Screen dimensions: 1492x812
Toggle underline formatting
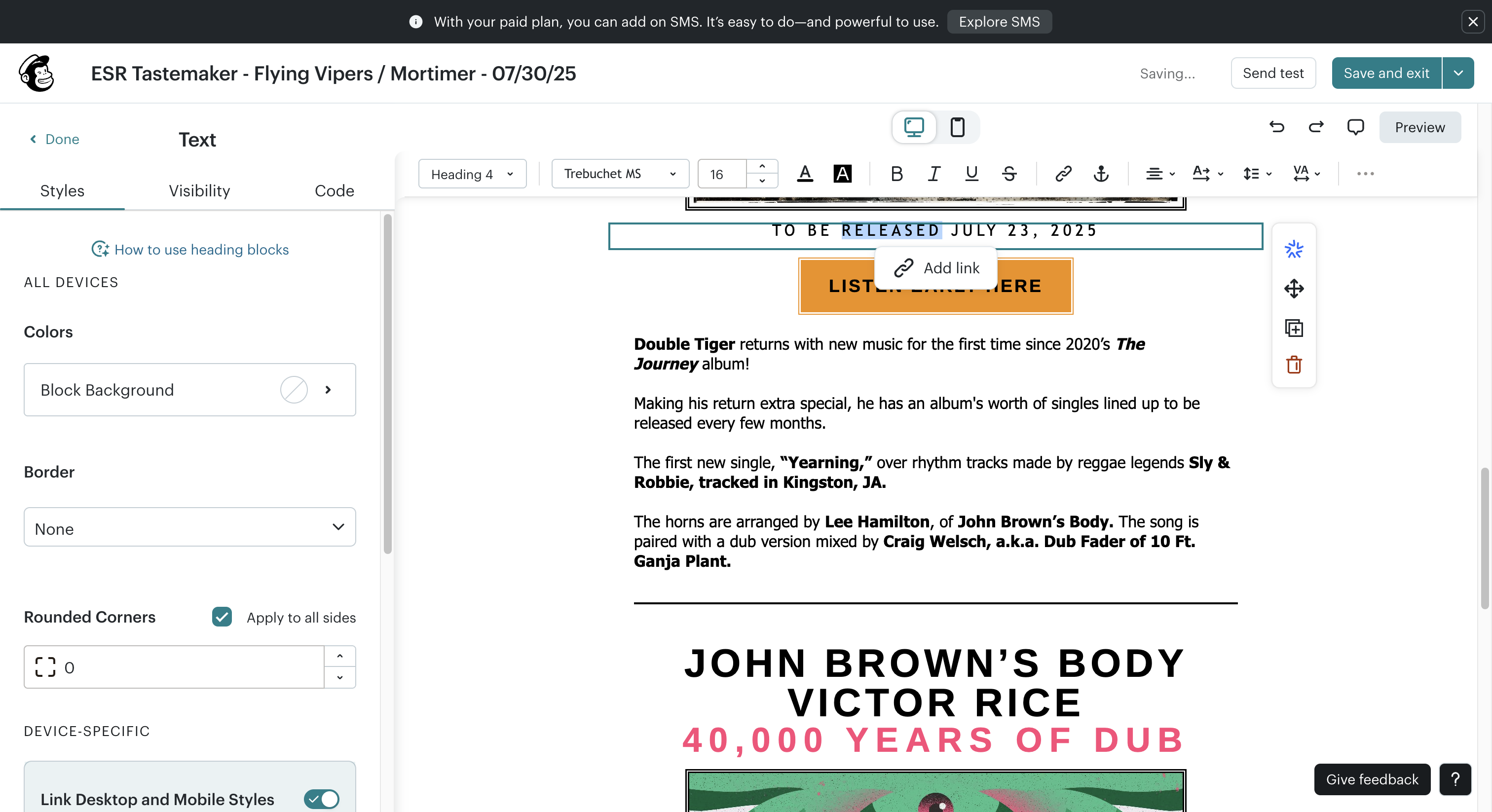[971, 174]
